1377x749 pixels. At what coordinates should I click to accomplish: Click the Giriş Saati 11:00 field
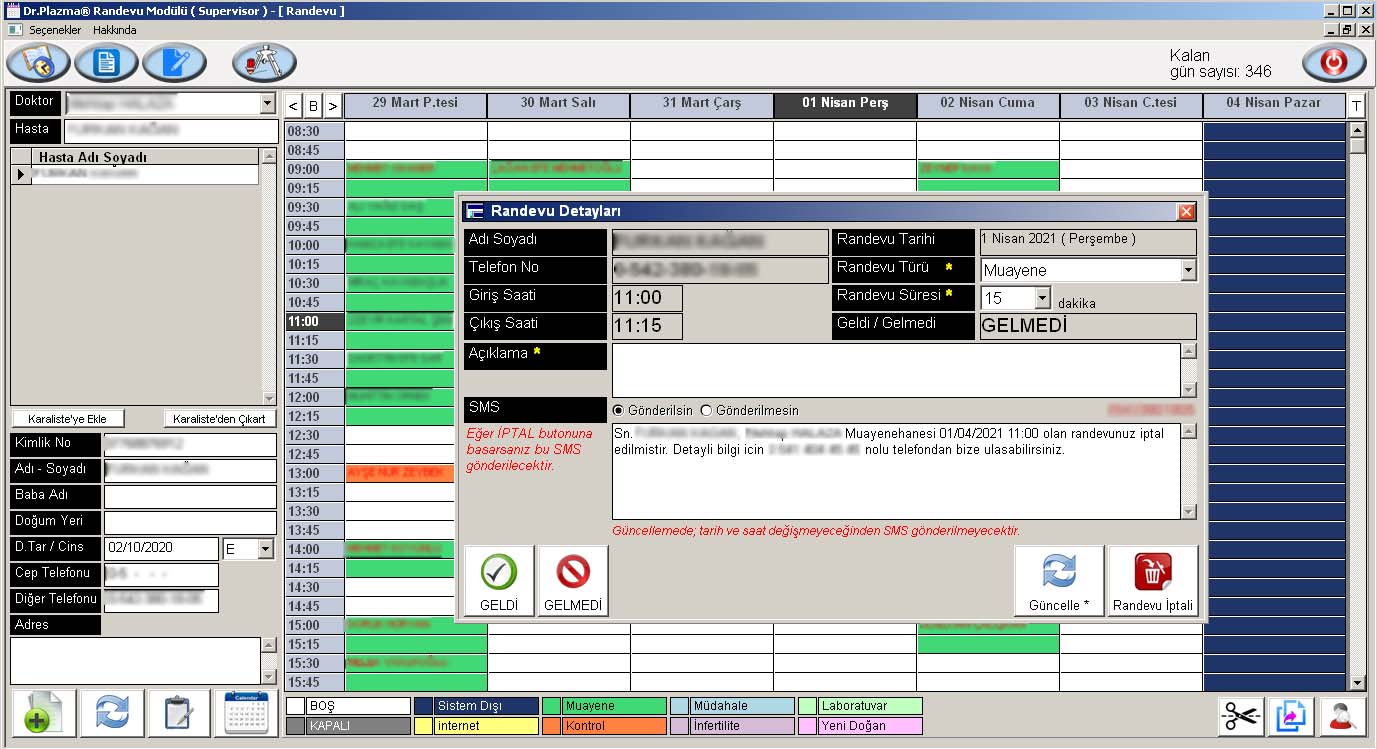click(x=647, y=298)
